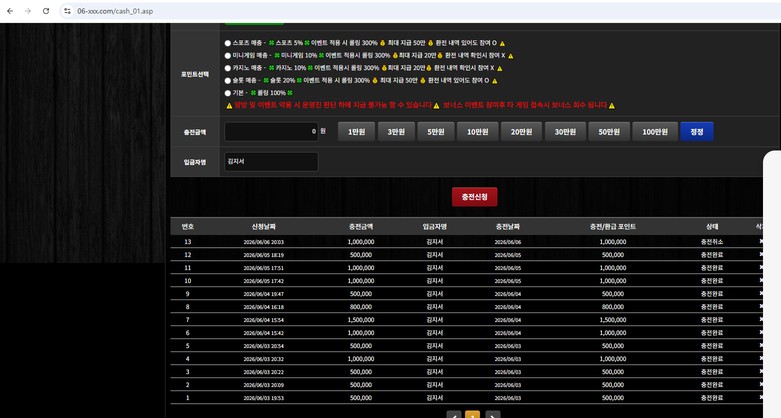Viewport: 781px width, 418px height.
Task: Select the 미니게임 매충 bonus radio option
Action: click(x=228, y=56)
